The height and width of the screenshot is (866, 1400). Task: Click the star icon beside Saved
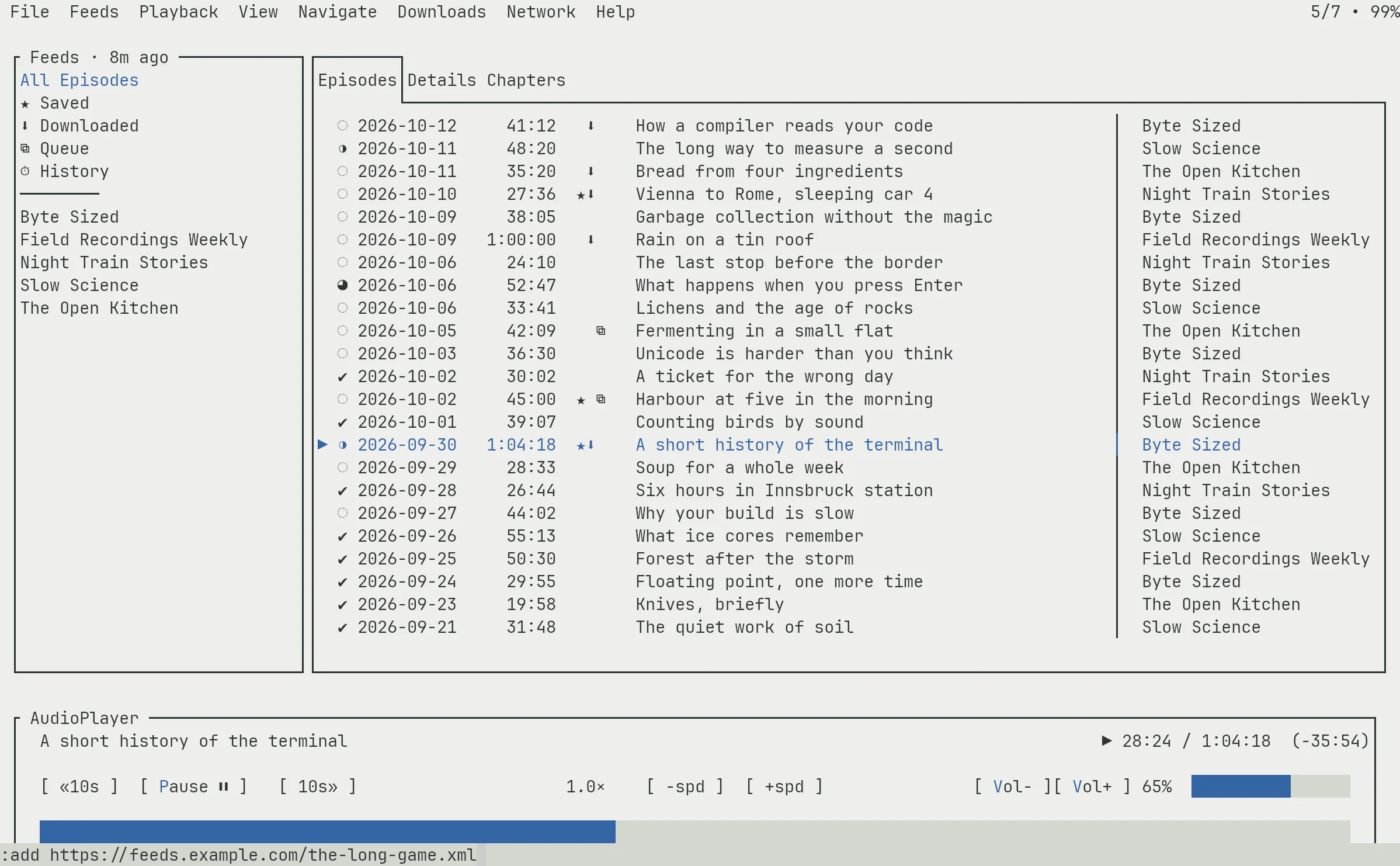point(25,104)
